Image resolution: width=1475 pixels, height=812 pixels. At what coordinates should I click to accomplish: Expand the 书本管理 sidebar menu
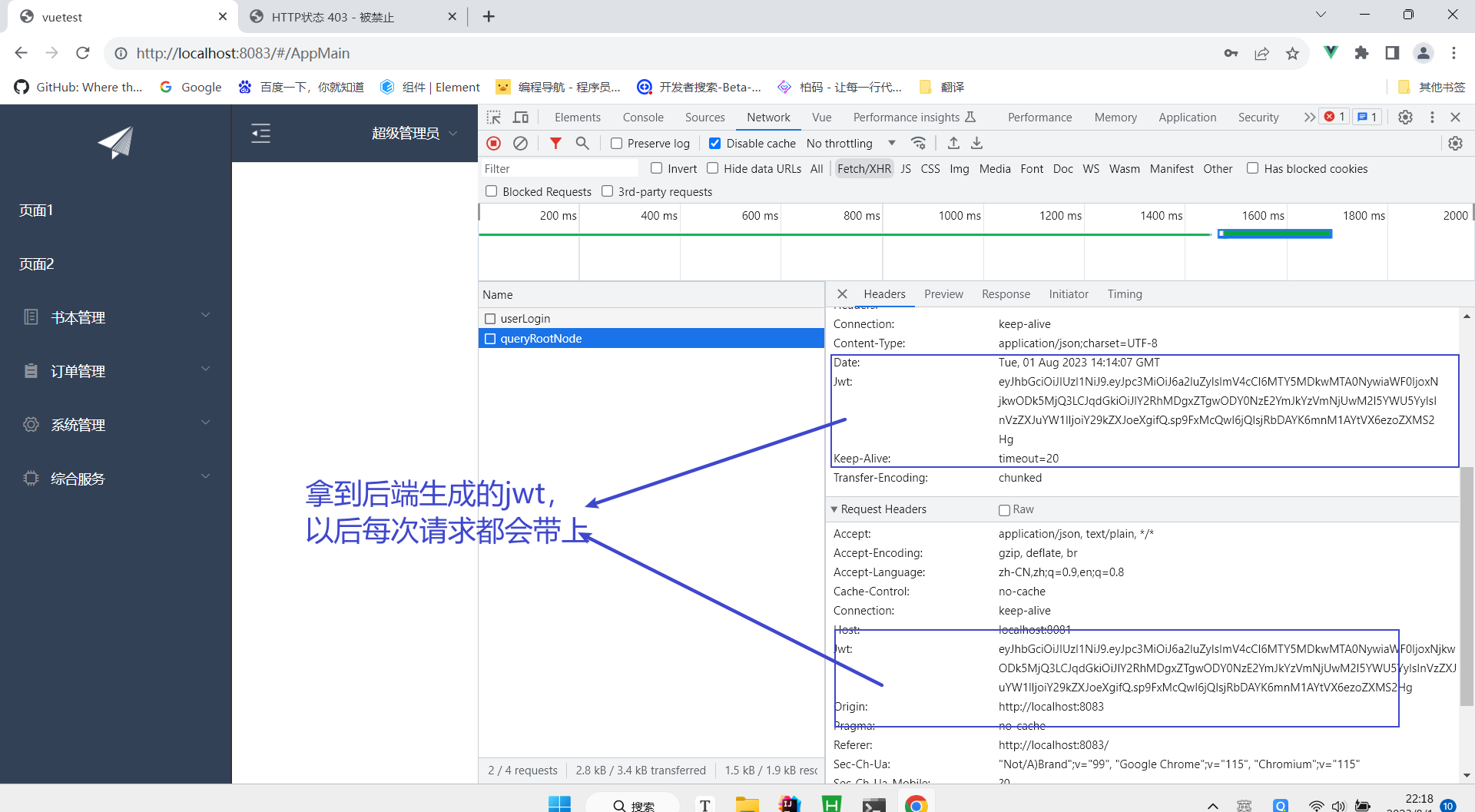pyautogui.click(x=115, y=317)
